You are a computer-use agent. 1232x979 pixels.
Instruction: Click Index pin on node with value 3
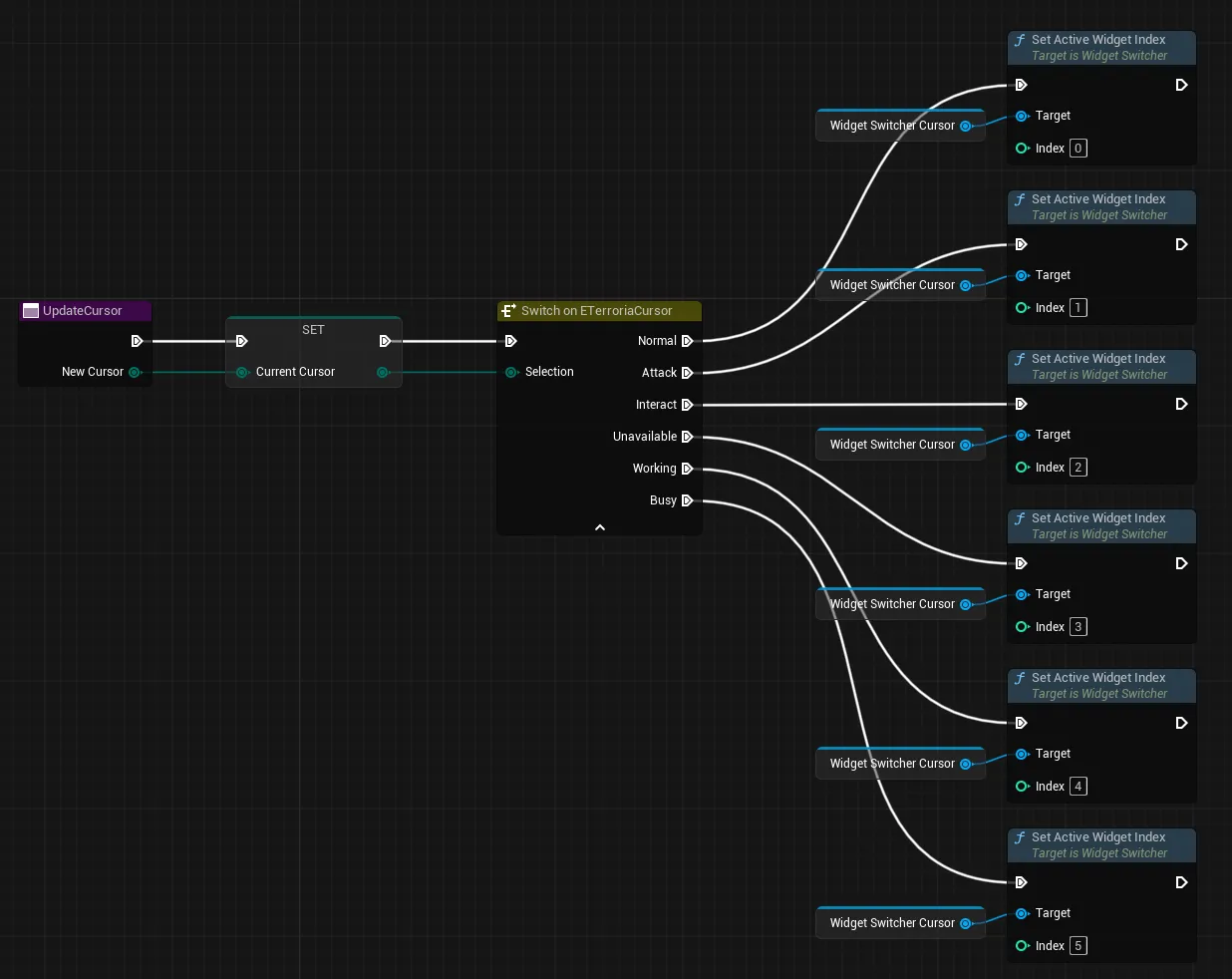pyautogui.click(x=1022, y=627)
